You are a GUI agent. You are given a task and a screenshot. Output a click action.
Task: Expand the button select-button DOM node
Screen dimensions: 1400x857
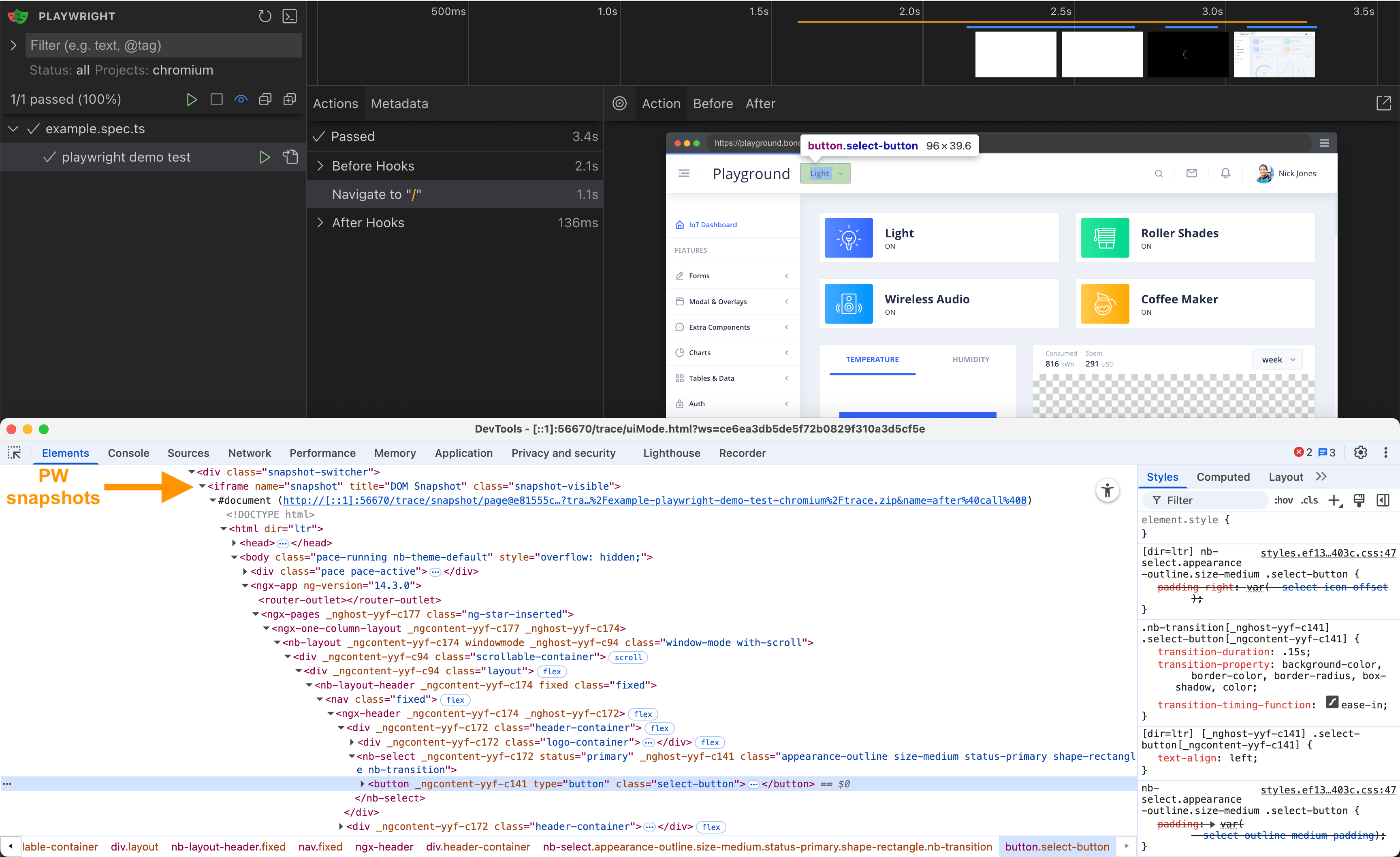[x=362, y=784]
